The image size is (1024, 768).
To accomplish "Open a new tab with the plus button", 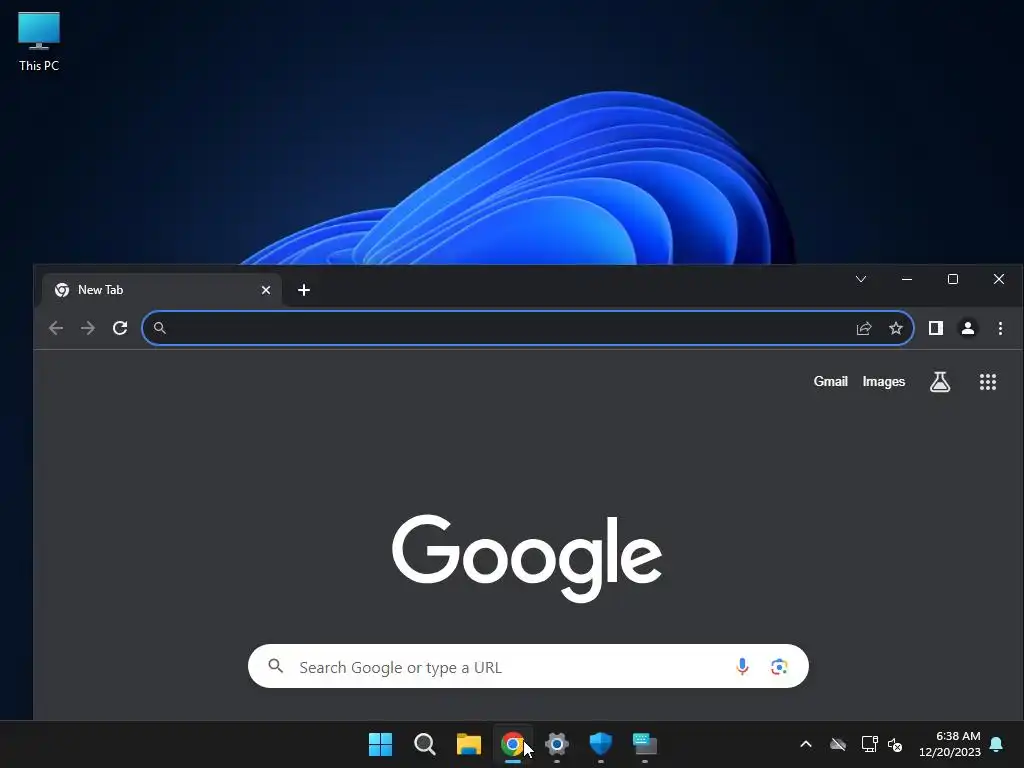I will pyautogui.click(x=304, y=290).
